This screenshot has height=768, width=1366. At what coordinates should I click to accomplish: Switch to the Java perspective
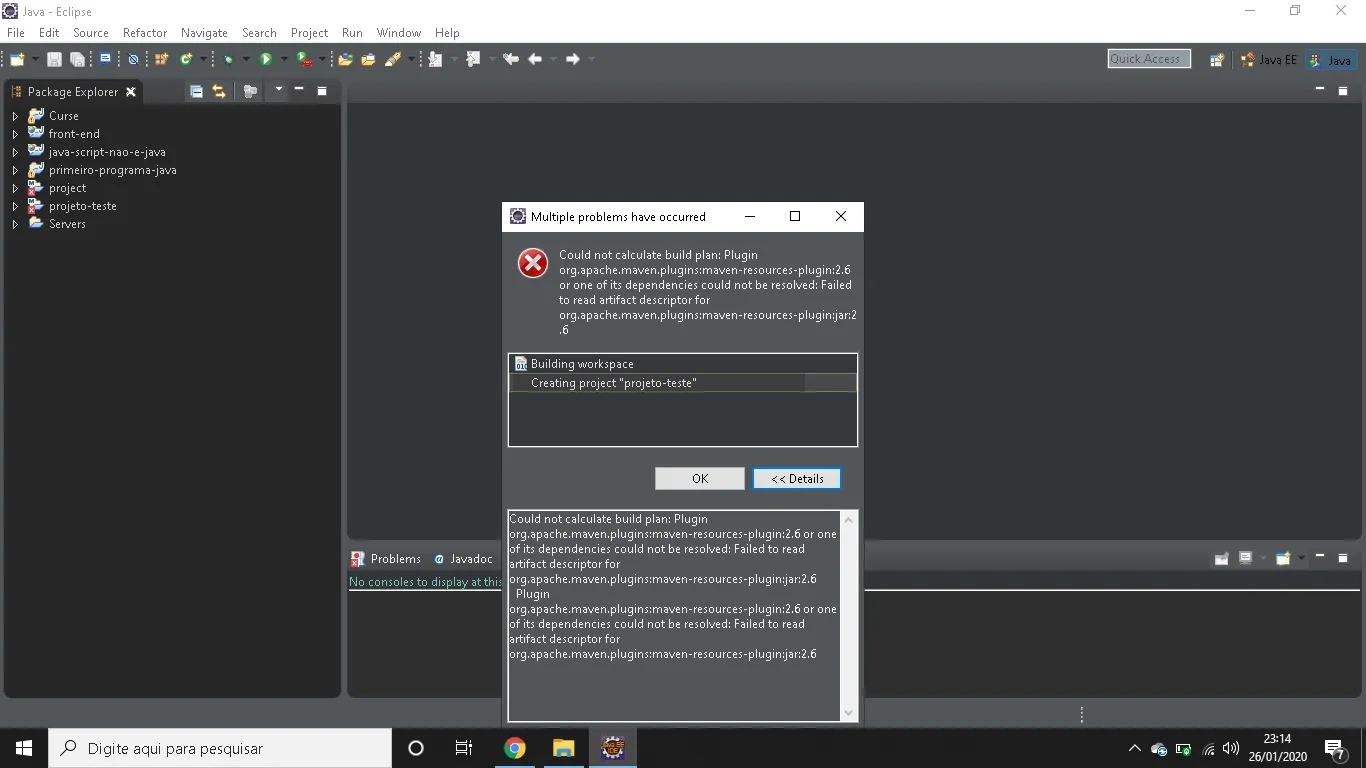[x=1331, y=60]
